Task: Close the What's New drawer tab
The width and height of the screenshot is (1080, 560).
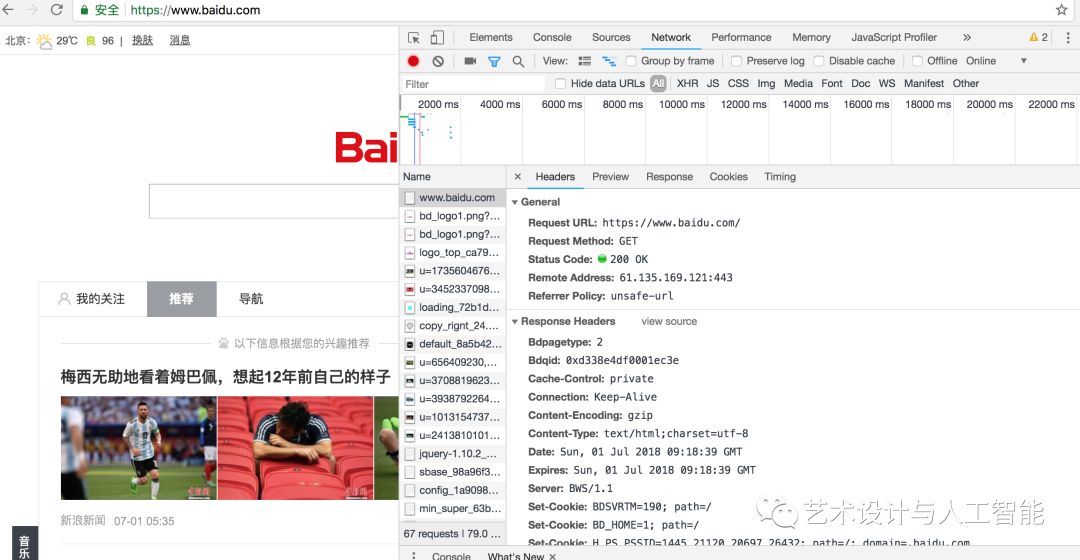Action: 552,556
